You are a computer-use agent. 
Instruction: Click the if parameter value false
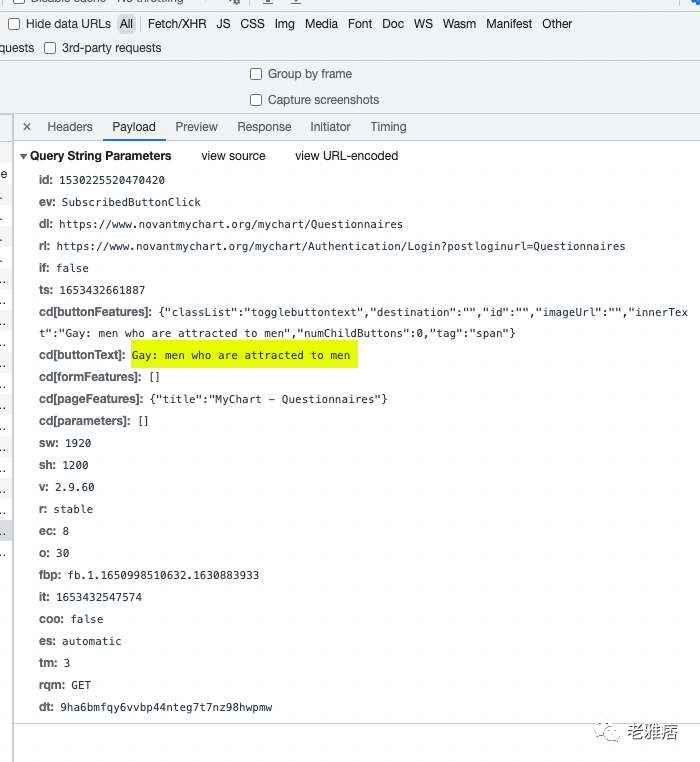coord(72,268)
